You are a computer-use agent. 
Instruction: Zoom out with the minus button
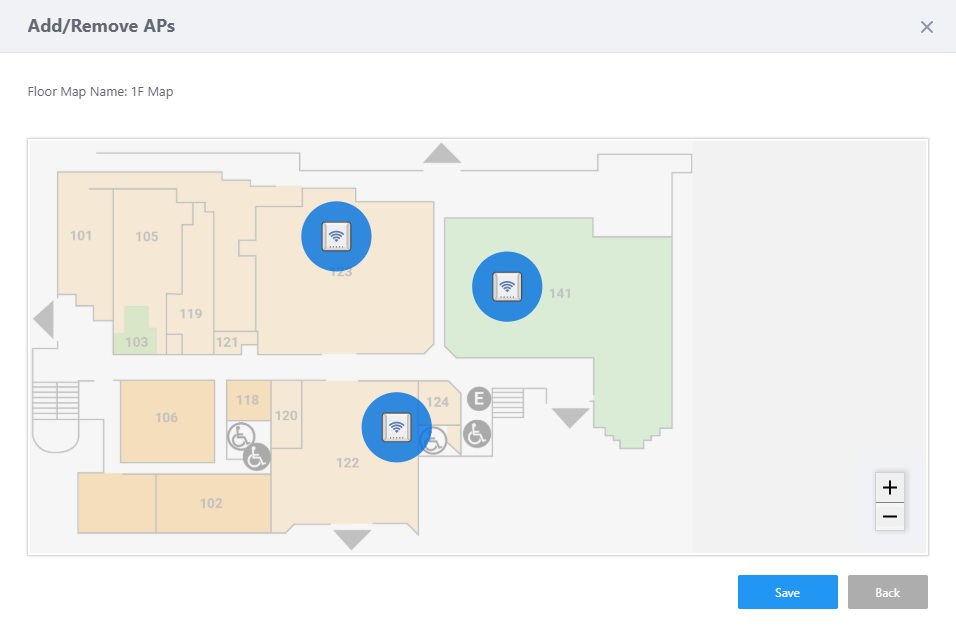(890, 516)
